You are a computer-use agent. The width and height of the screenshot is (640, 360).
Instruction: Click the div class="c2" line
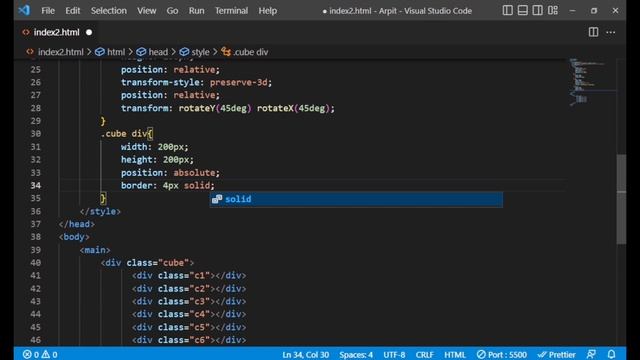(x=189, y=289)
